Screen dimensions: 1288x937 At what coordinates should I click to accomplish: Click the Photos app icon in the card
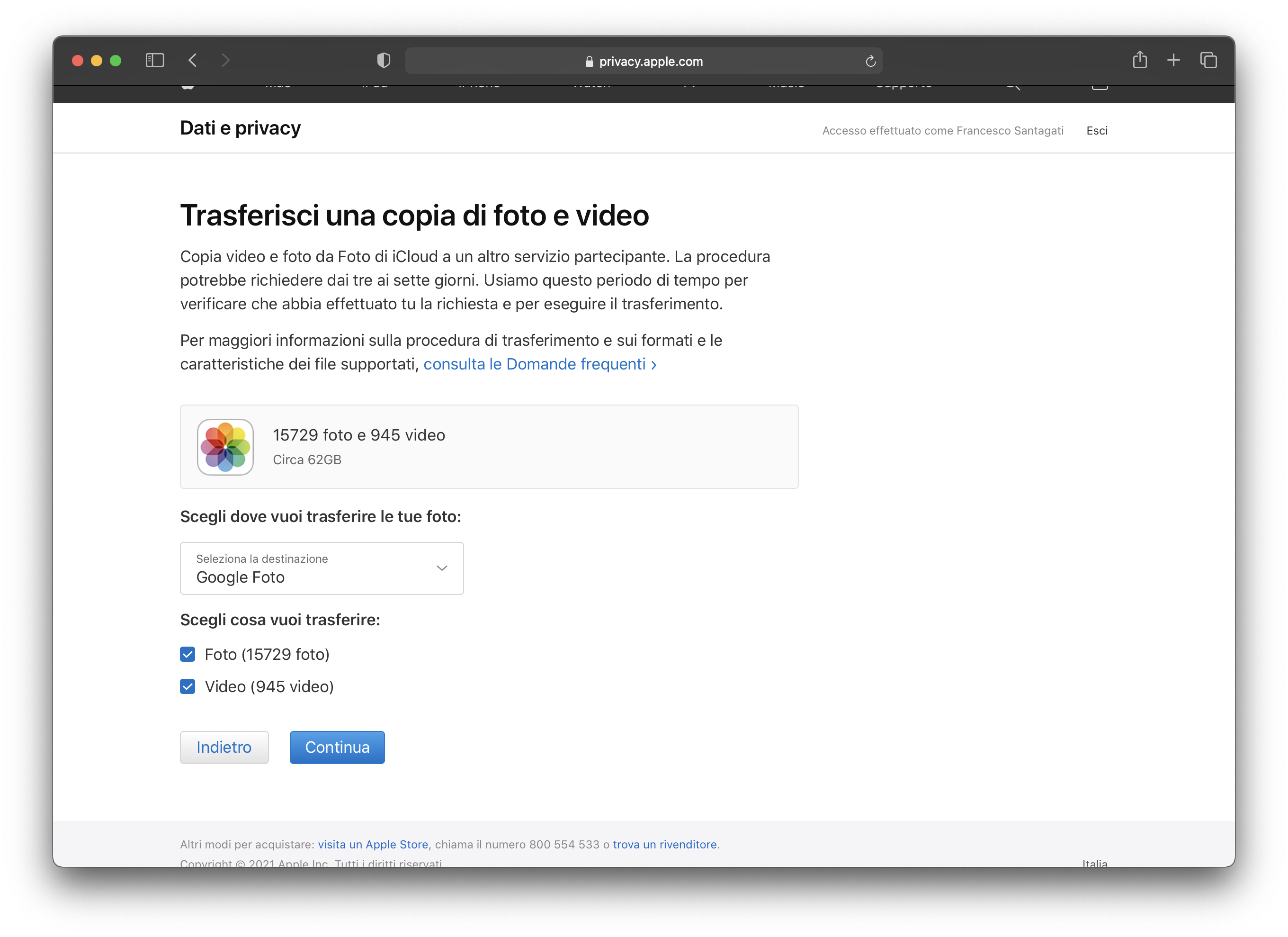click(225, 447)
